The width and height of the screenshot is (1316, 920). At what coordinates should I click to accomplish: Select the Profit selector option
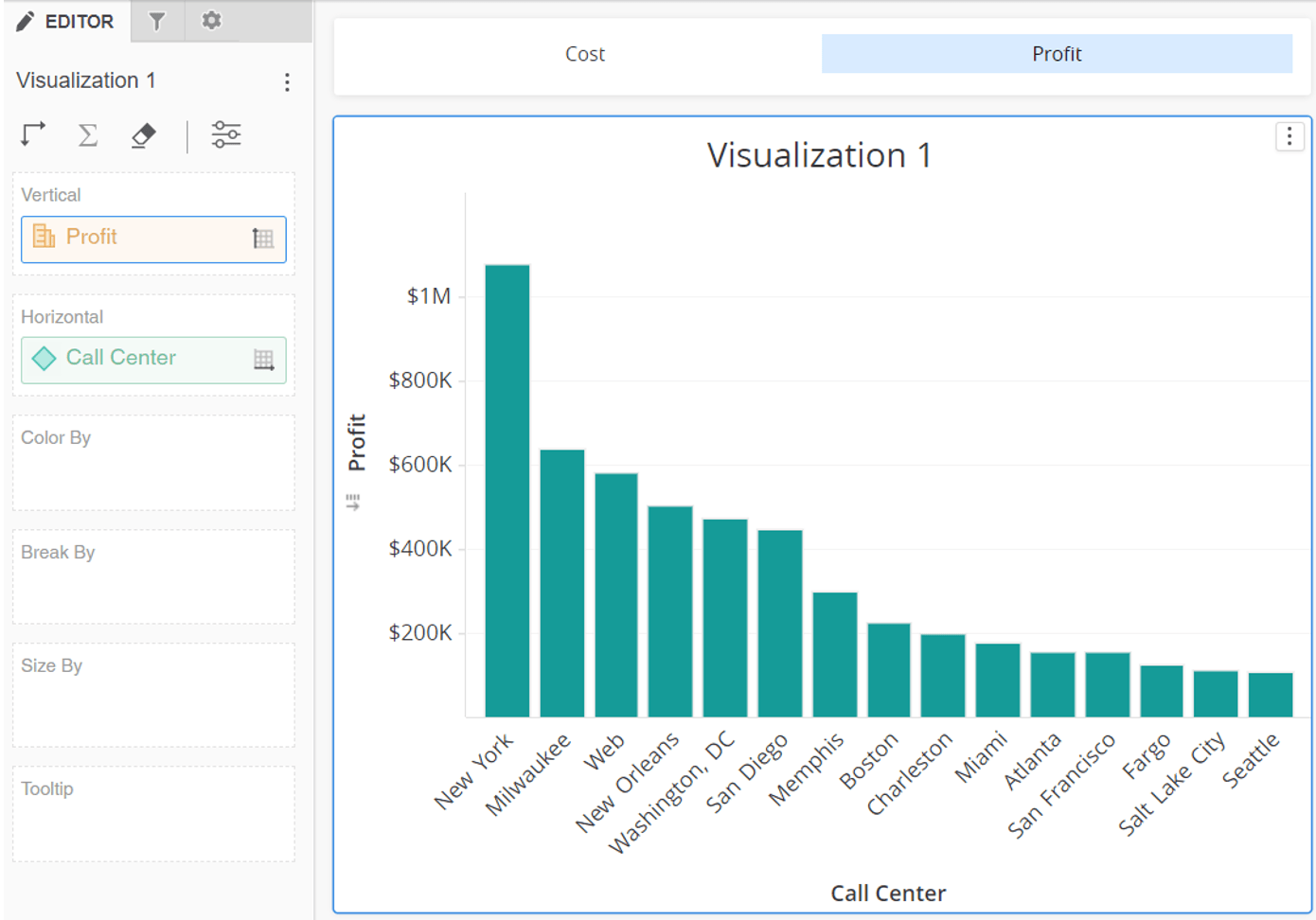tap(1057, 54)
